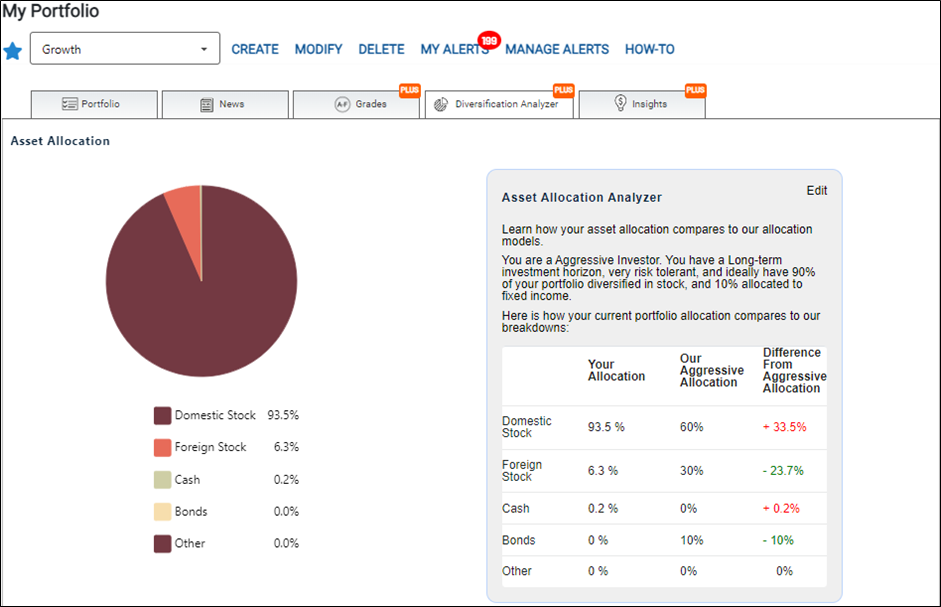Click the News tab newspaper icon
The image size is (941, 607).
point(206,104)
